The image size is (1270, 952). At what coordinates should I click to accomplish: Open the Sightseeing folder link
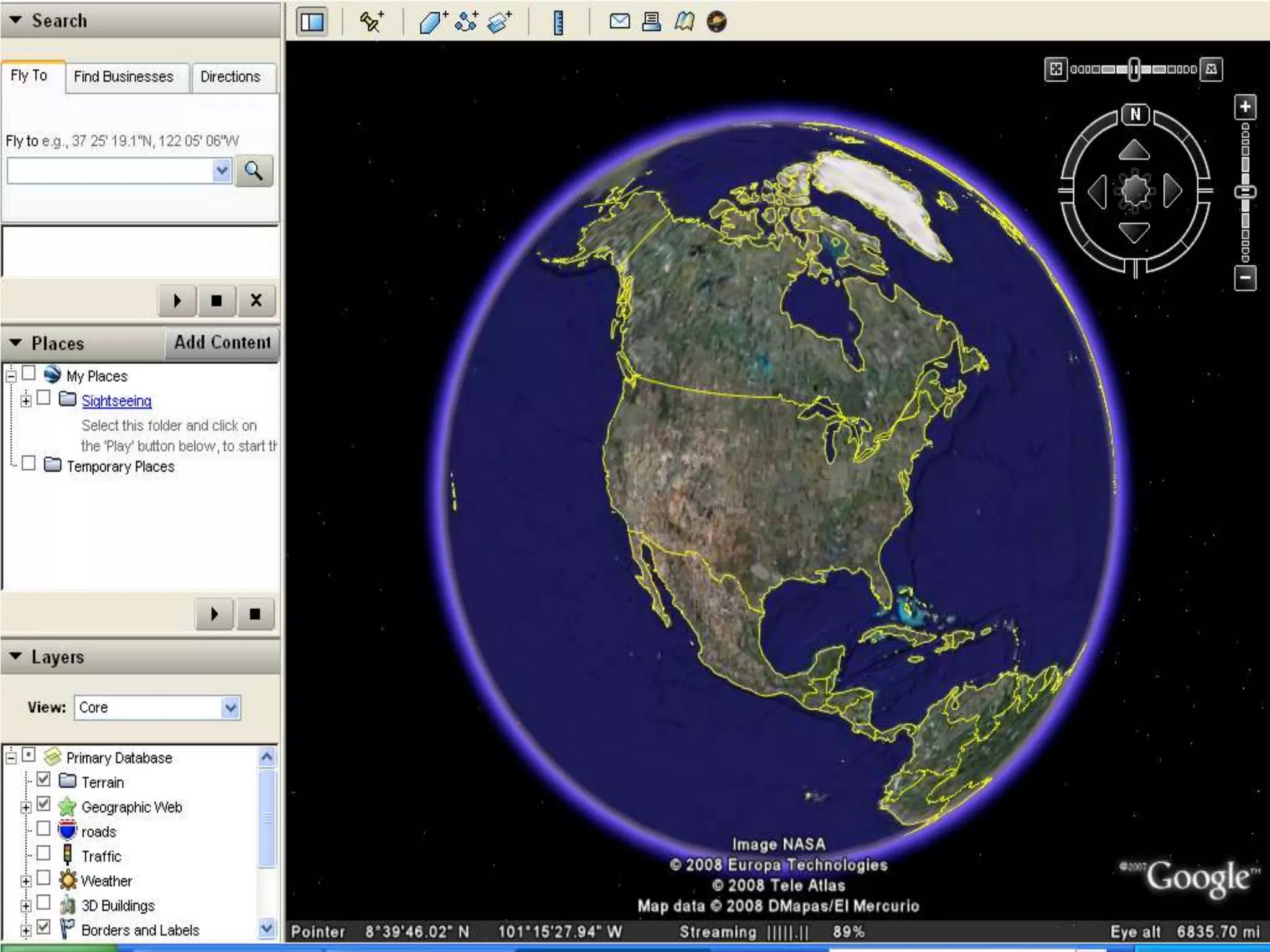point(117,401)
